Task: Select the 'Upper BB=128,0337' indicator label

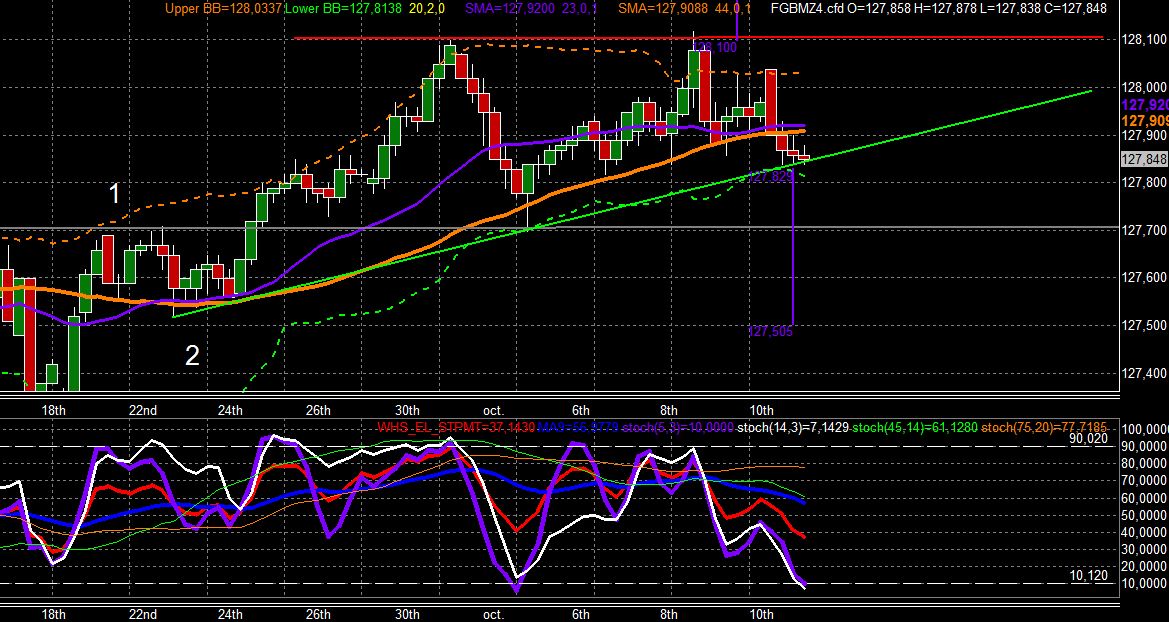Action: click(x=226, y=9)
